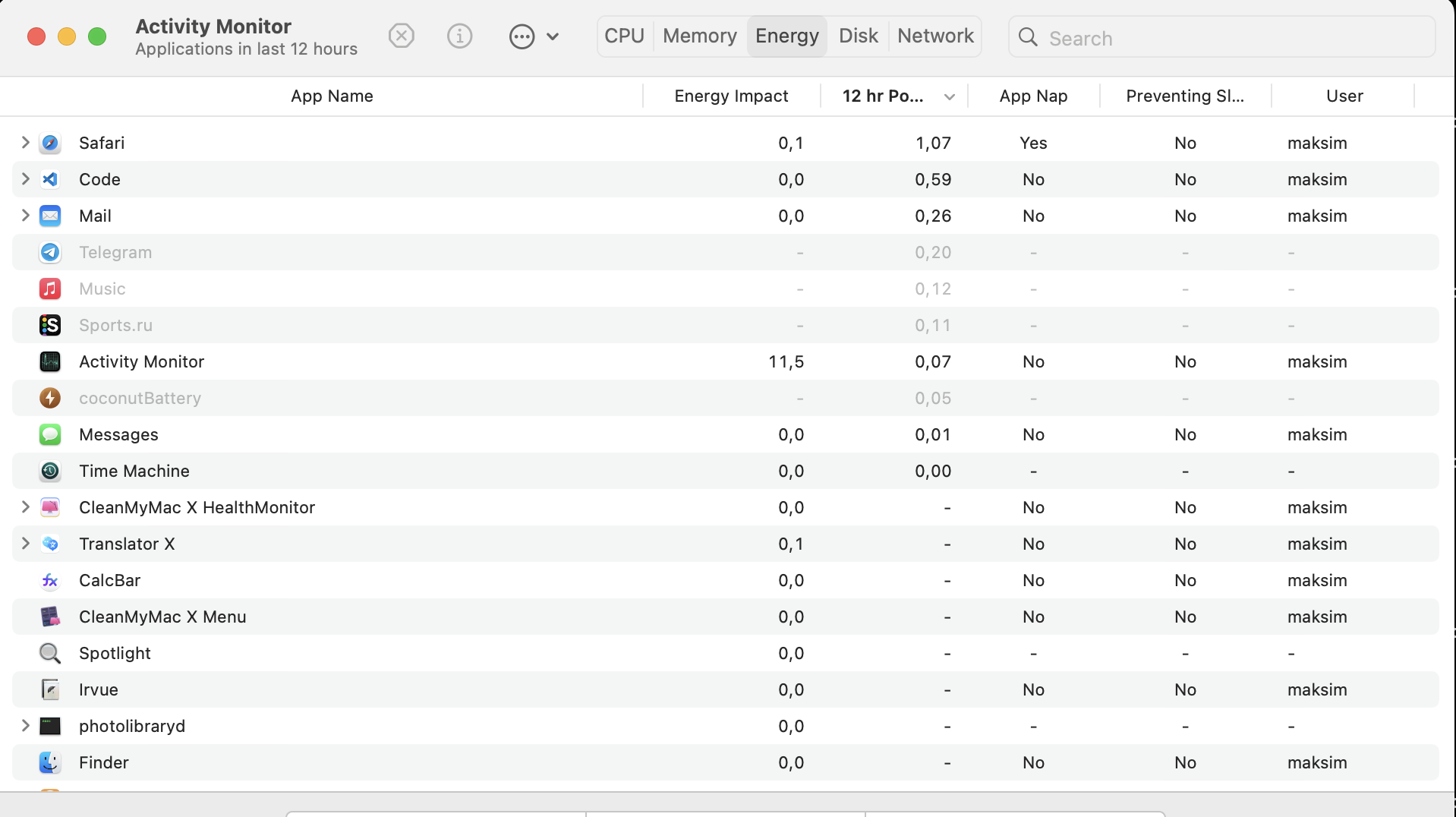This screenshot has width=1456, height=817.
Task: Sort by Energy Impact column
Action: [x=731, y=96]
